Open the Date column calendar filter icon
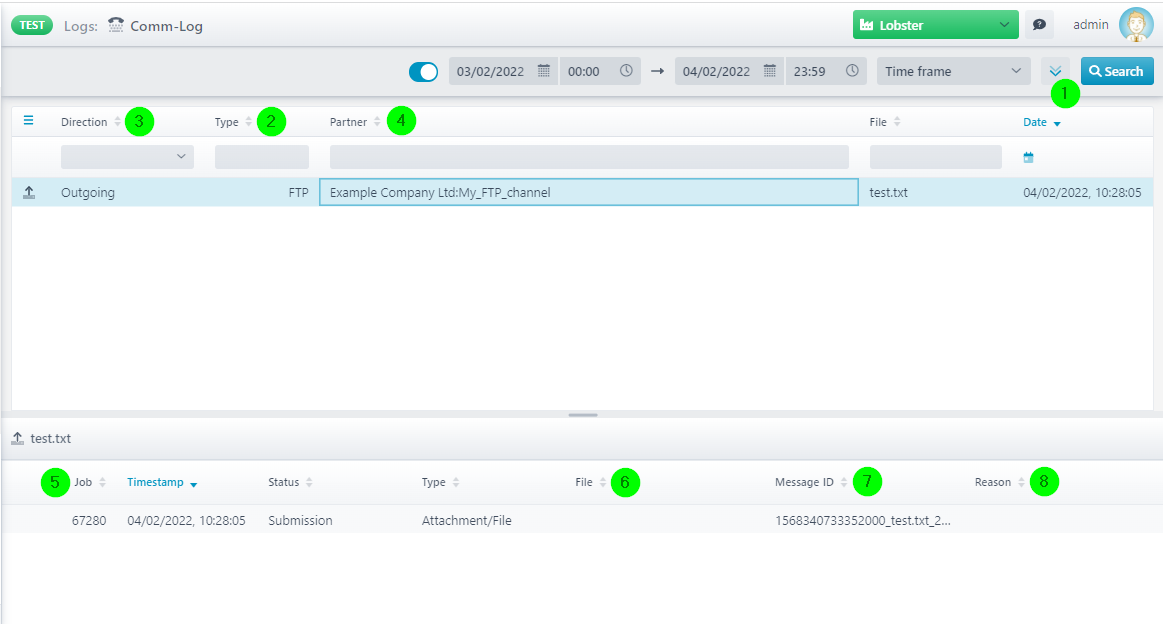 [x=1028, y=157]
